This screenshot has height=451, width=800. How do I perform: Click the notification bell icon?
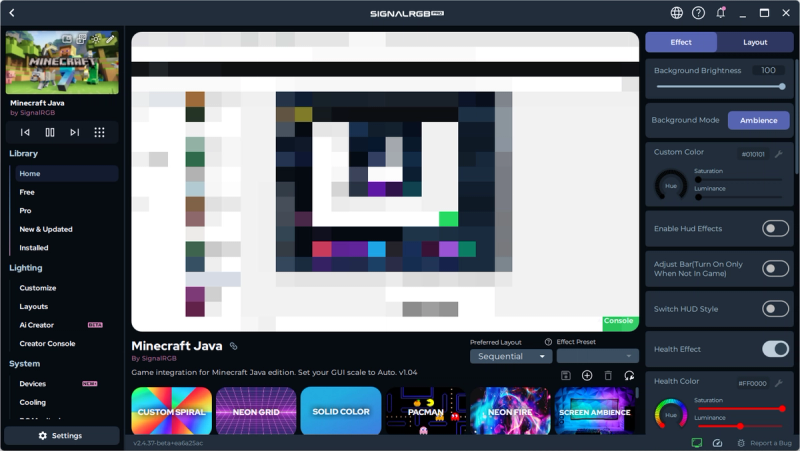[x=721, y=13]
